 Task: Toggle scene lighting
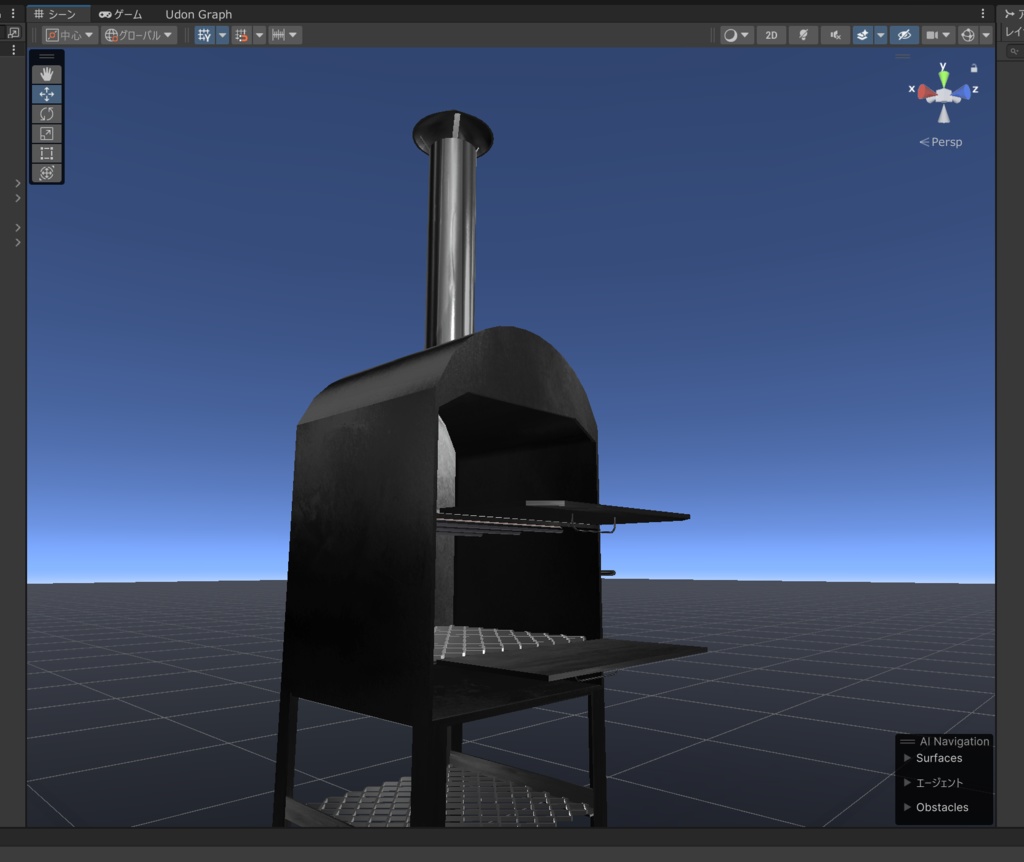point(803,35)
